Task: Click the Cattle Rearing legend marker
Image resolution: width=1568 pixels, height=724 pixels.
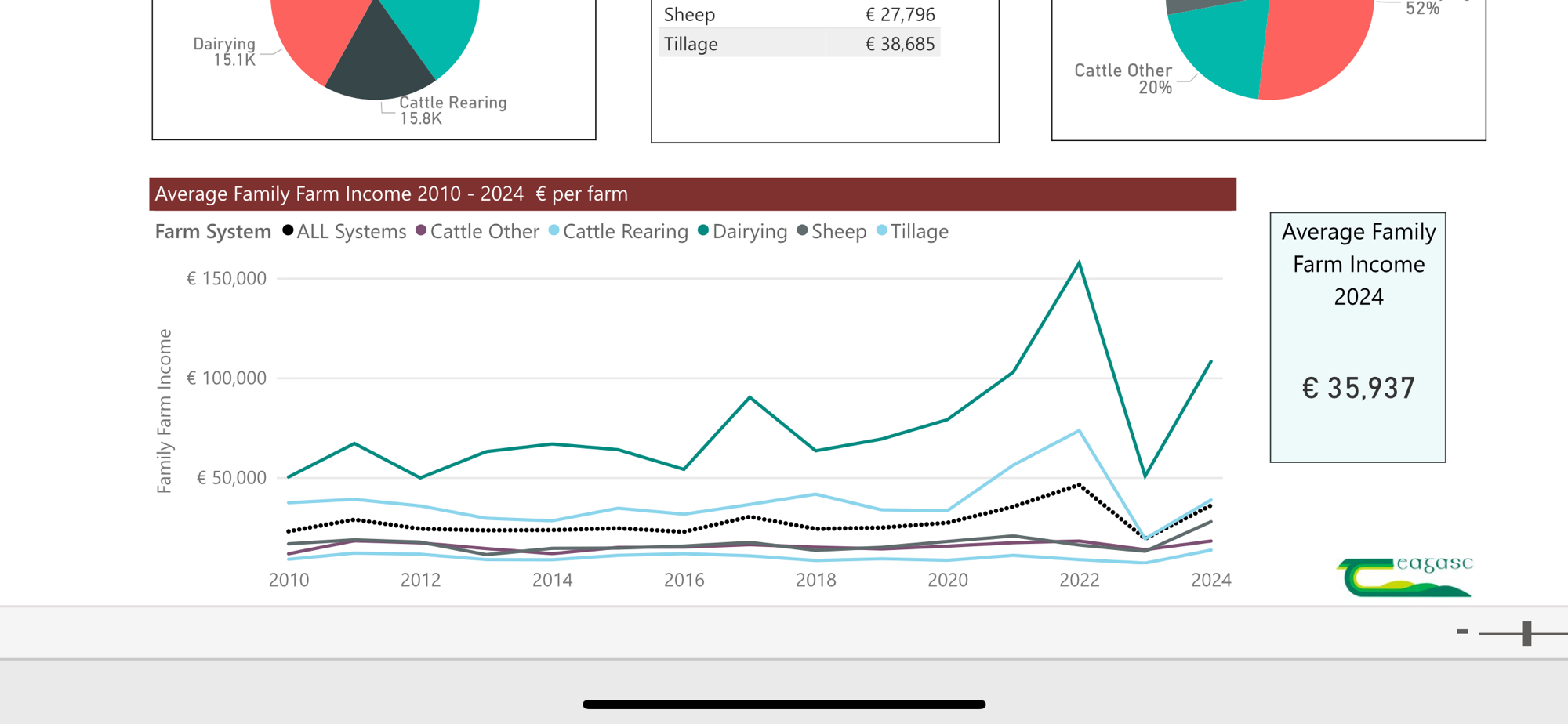Action: (554, 230)
